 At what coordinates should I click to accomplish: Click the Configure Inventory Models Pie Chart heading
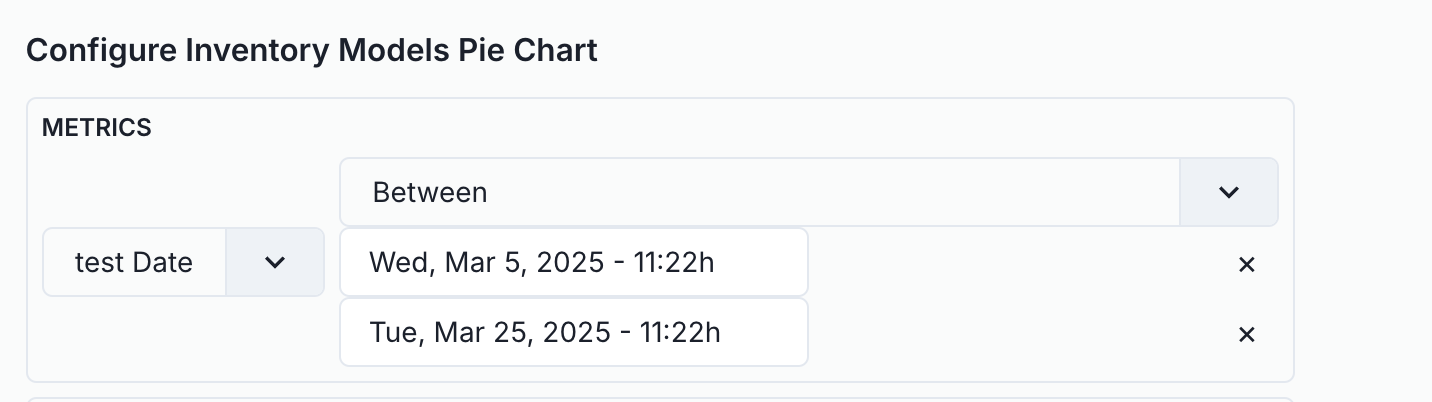coord(312,50)
